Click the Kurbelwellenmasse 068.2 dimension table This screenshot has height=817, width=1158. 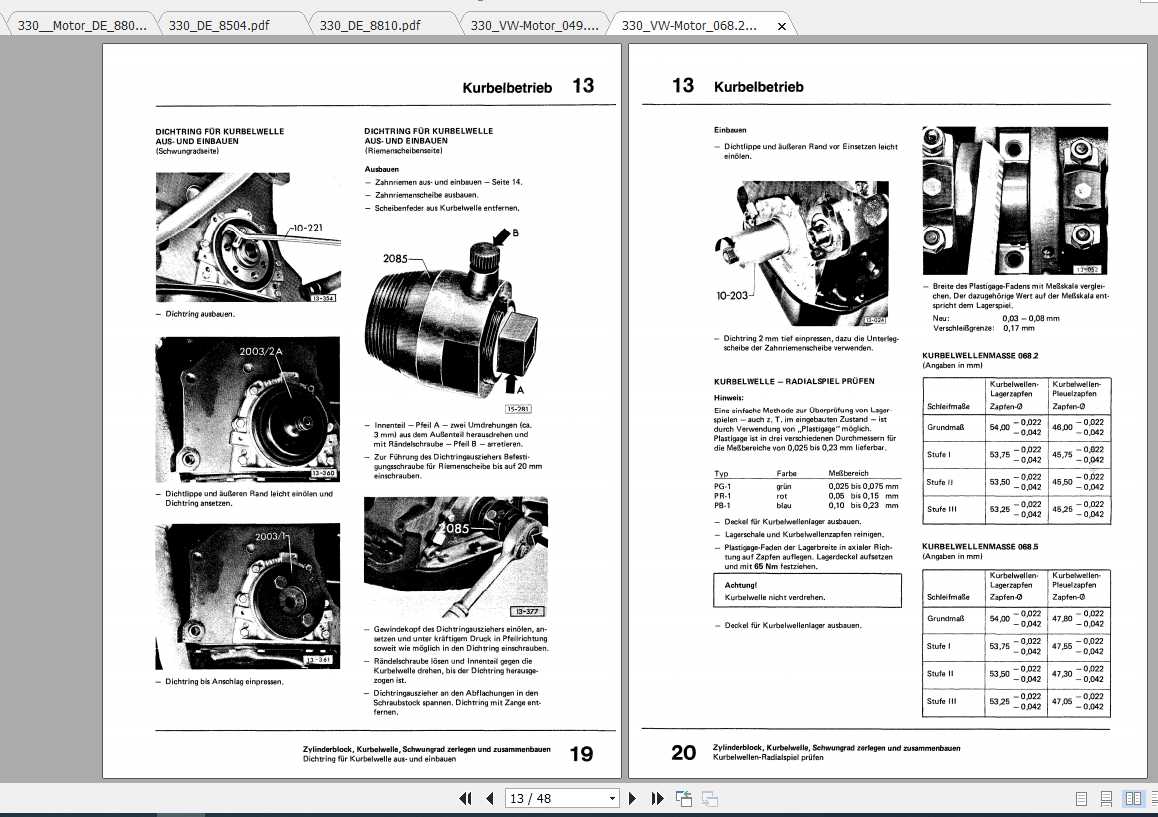click(1016, 450)
